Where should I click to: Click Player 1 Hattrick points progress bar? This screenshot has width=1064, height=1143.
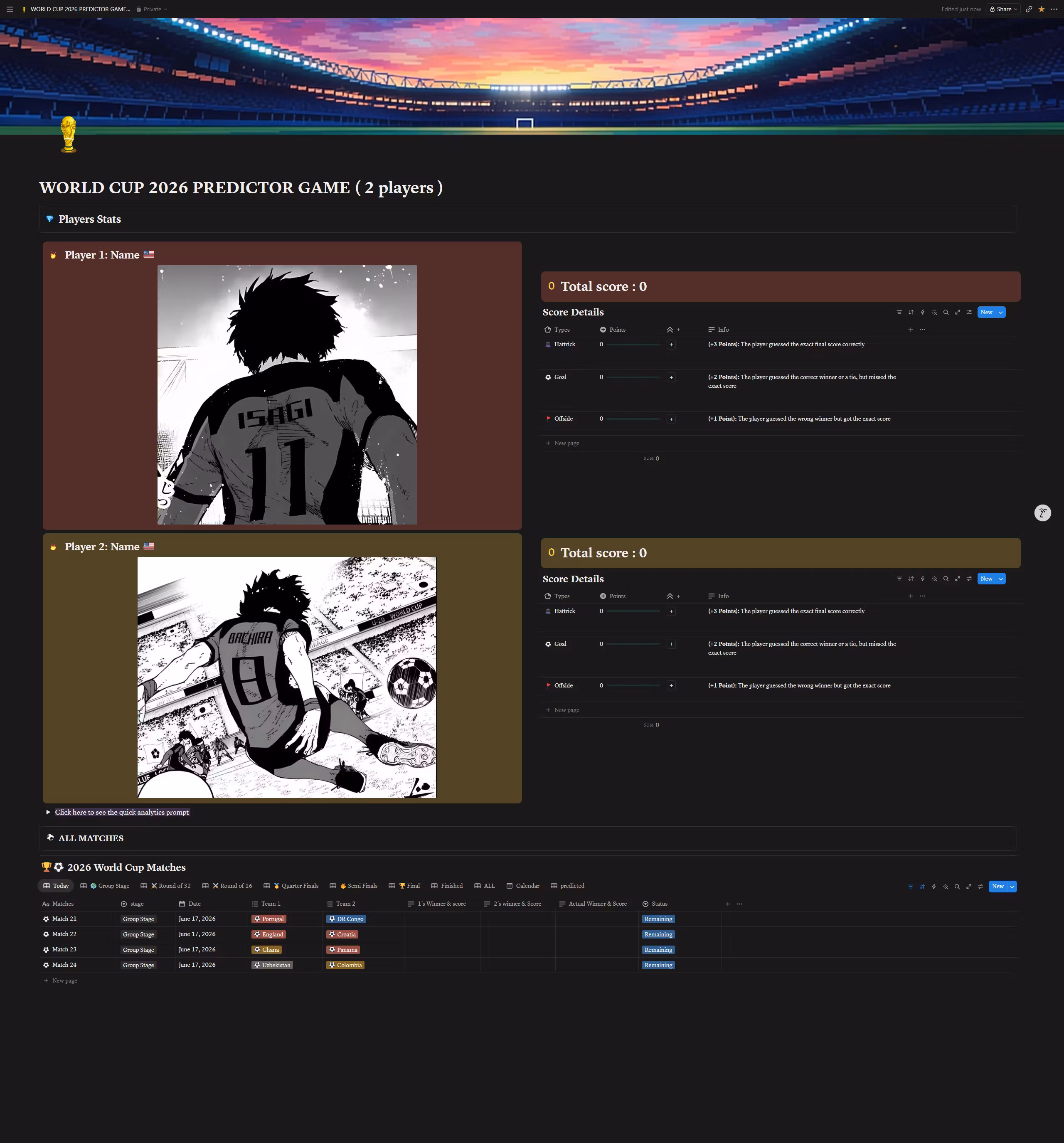coord(633,345)
